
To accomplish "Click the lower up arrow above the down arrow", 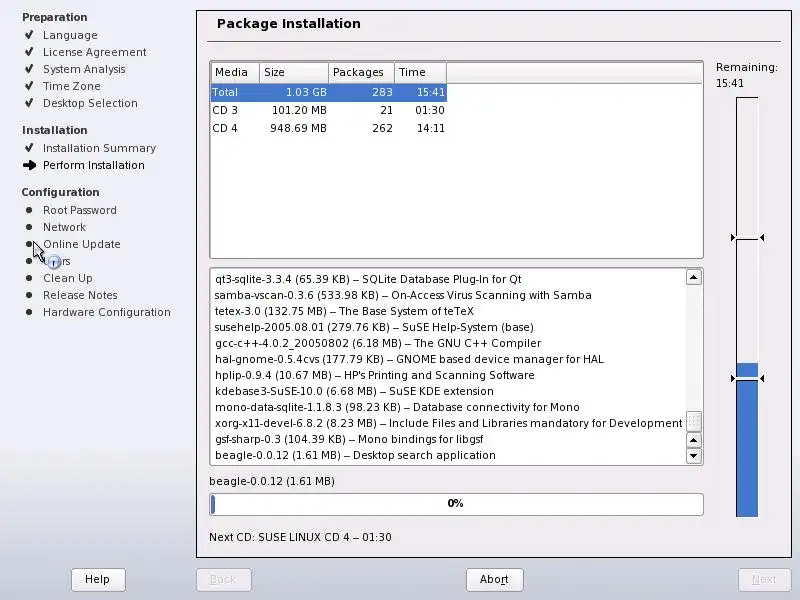I will pyautogui.click(x=693, y=440).
